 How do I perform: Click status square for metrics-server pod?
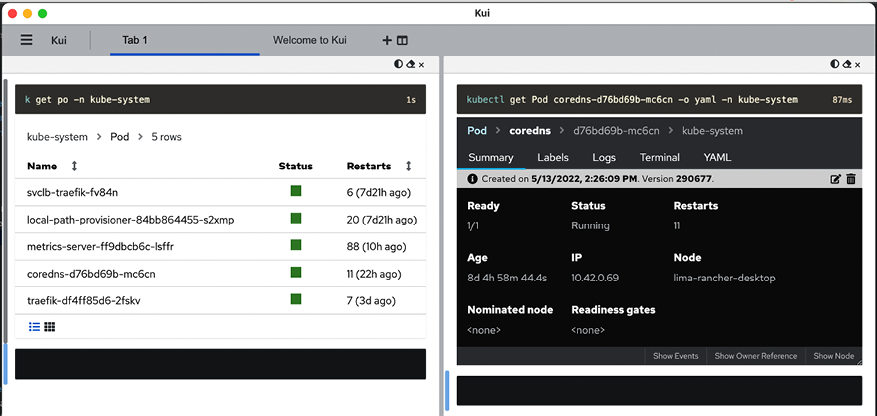(296, 245)
